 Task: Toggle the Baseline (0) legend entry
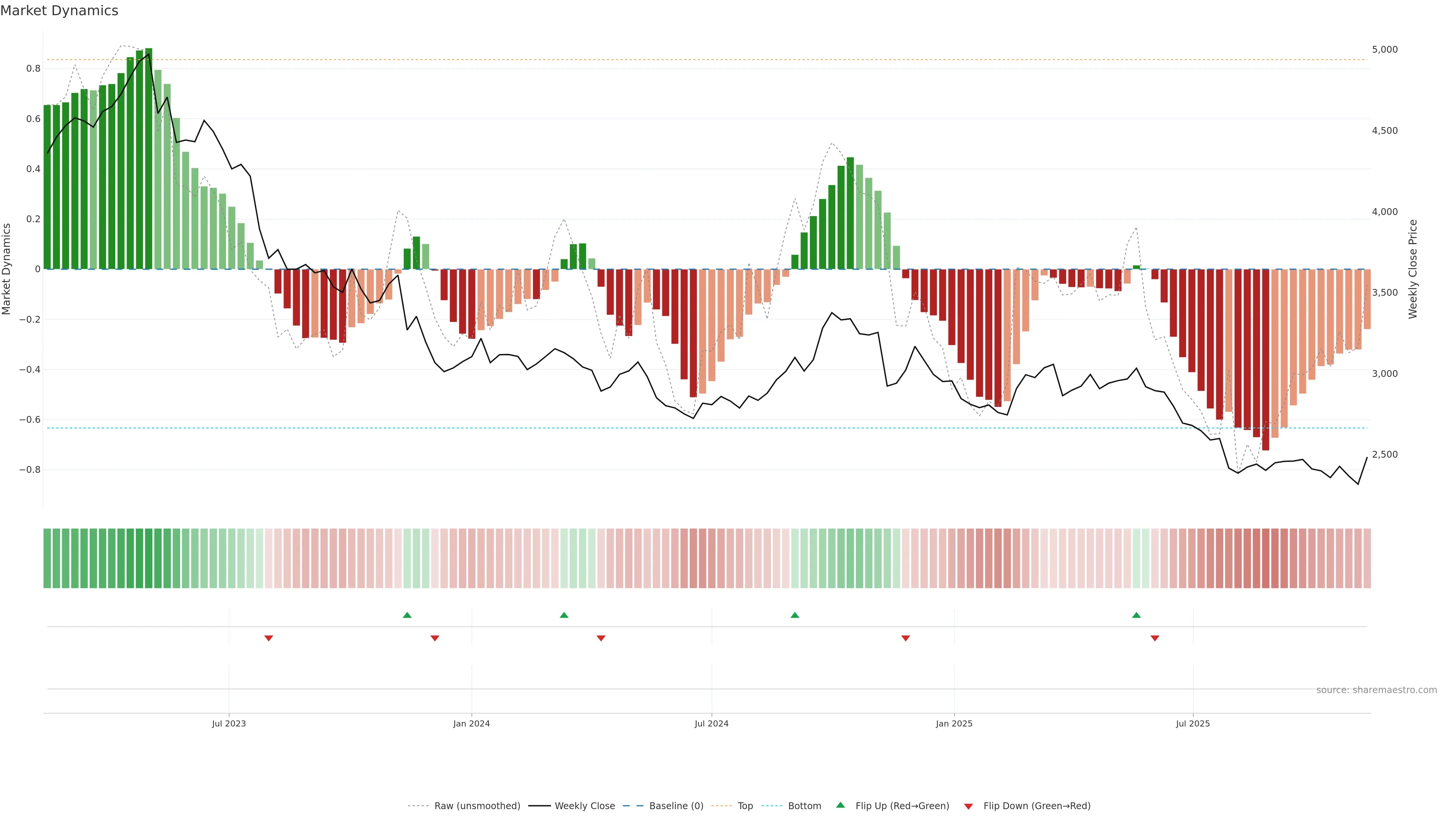tap(676, 806)
